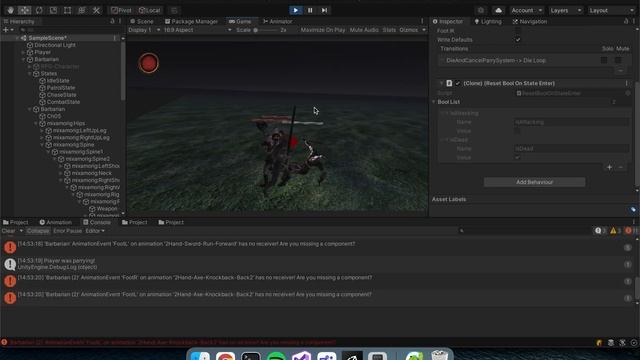Lock the Hierarchy panel

pyautogui.click(x=113, y=21)
